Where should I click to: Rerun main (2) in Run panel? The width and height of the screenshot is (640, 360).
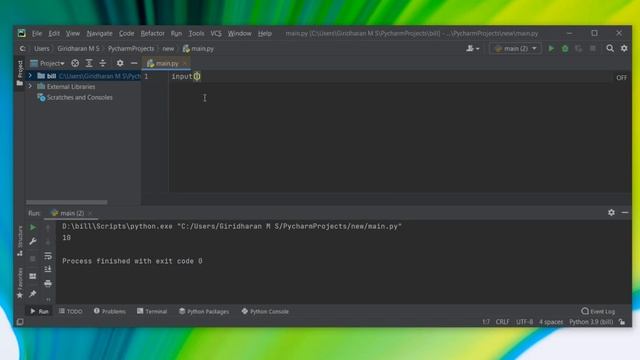click(33, 227)
